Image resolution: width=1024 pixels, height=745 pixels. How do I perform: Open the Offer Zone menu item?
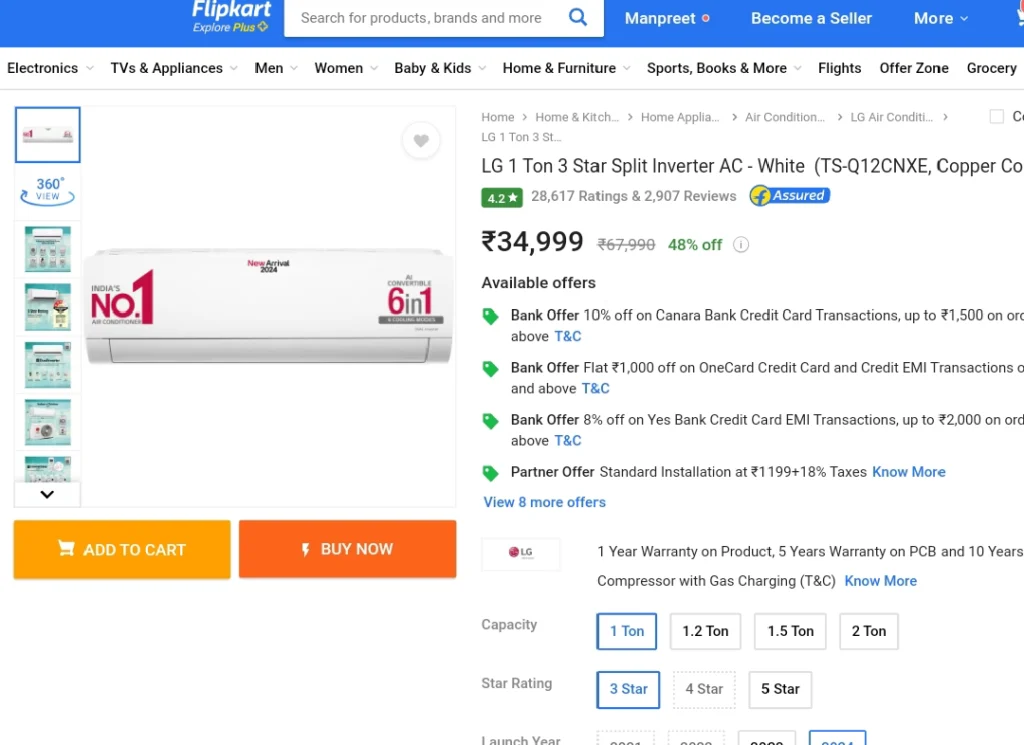[914, 69]
